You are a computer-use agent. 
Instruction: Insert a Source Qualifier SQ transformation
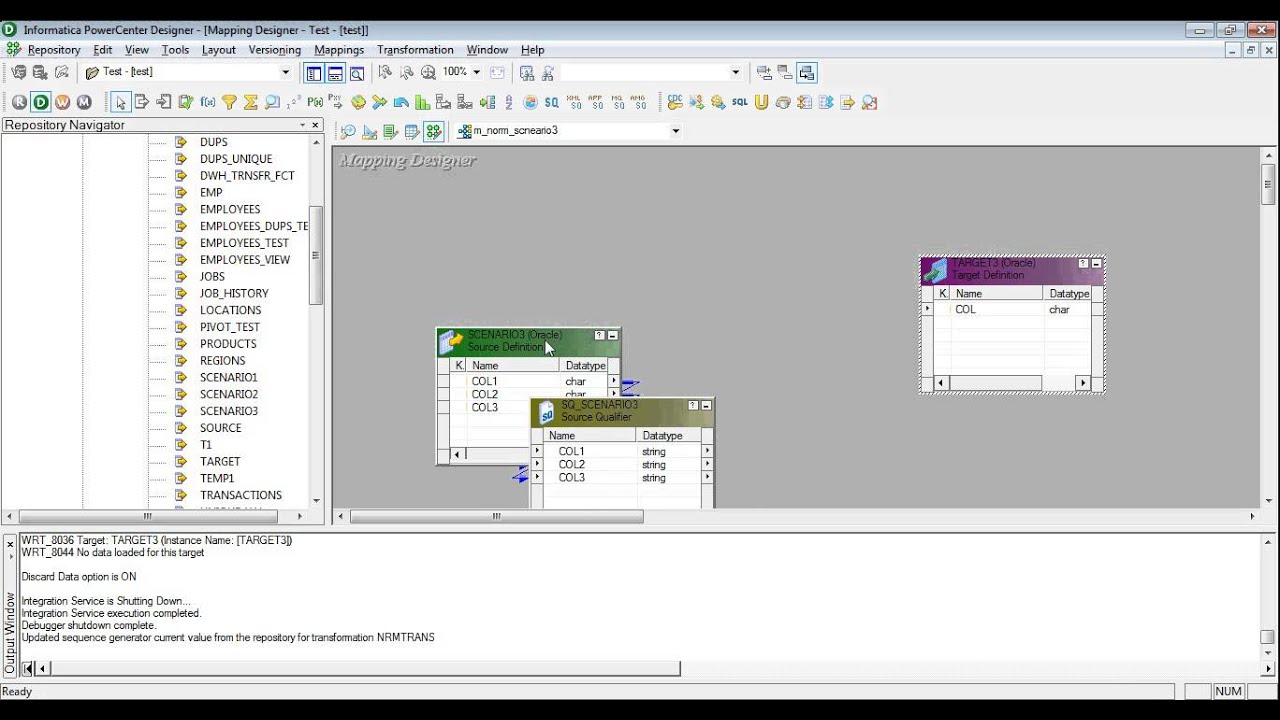click(x=551, y=102)
